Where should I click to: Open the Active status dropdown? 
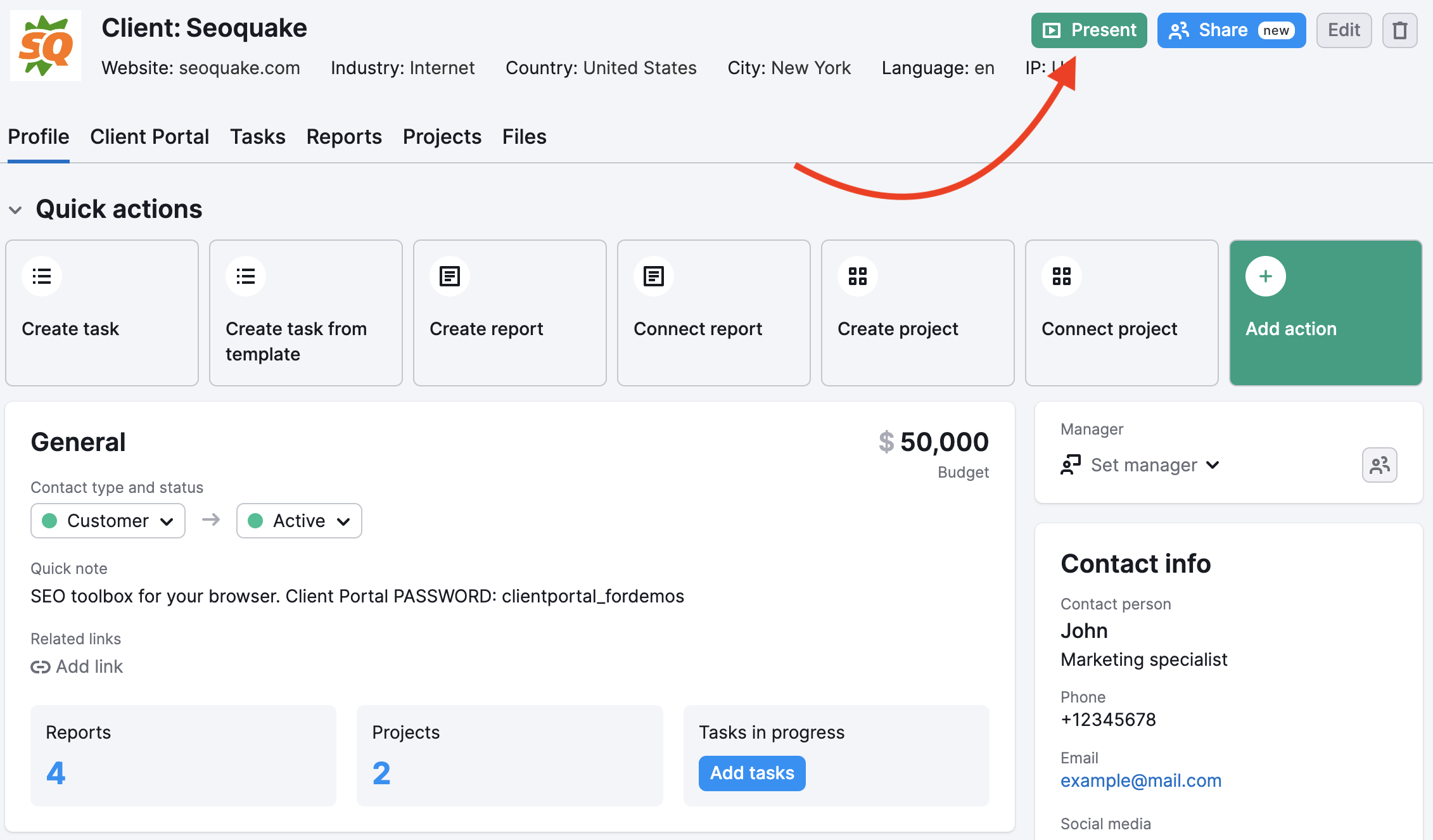(299, 521)
